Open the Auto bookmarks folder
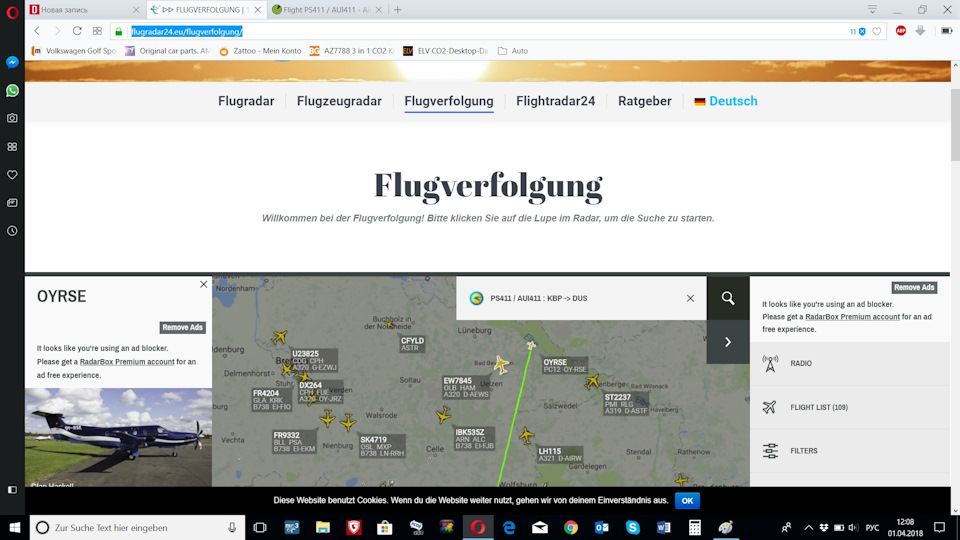Screen dimensions: 960x540 [513, 51]
